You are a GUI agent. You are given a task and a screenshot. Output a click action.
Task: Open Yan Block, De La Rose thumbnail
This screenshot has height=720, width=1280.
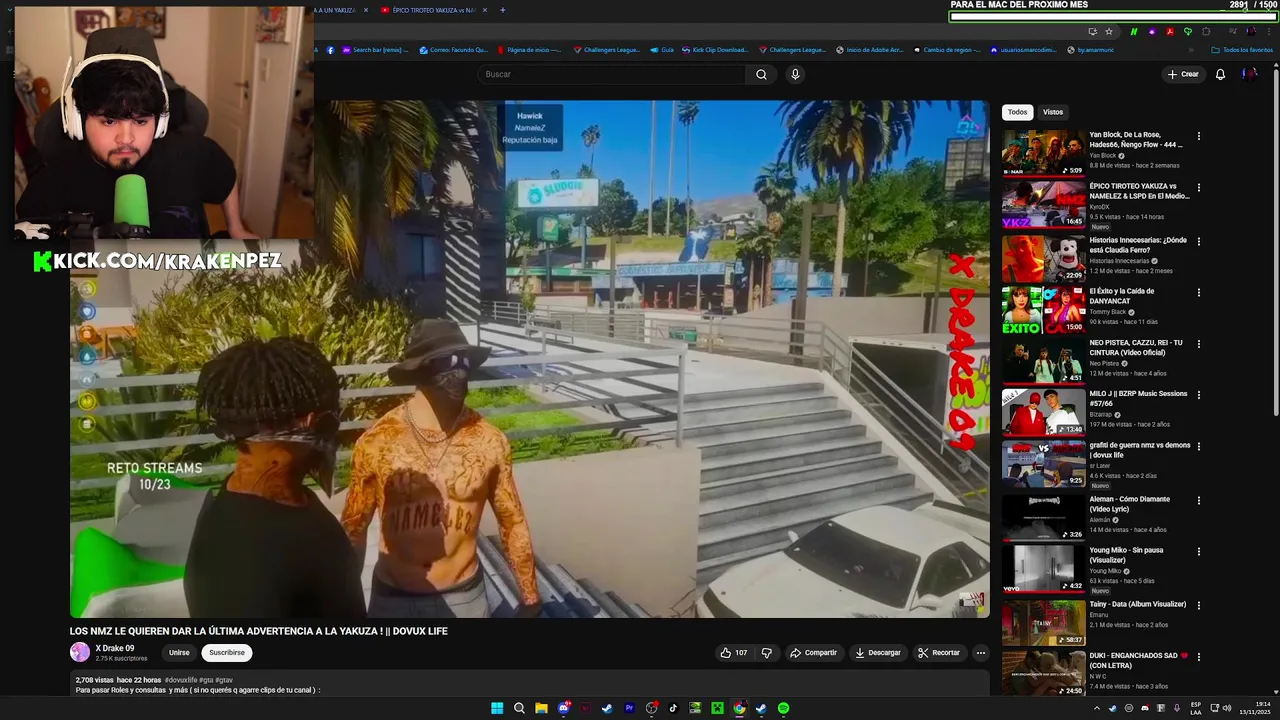[x=1043, y=153]
